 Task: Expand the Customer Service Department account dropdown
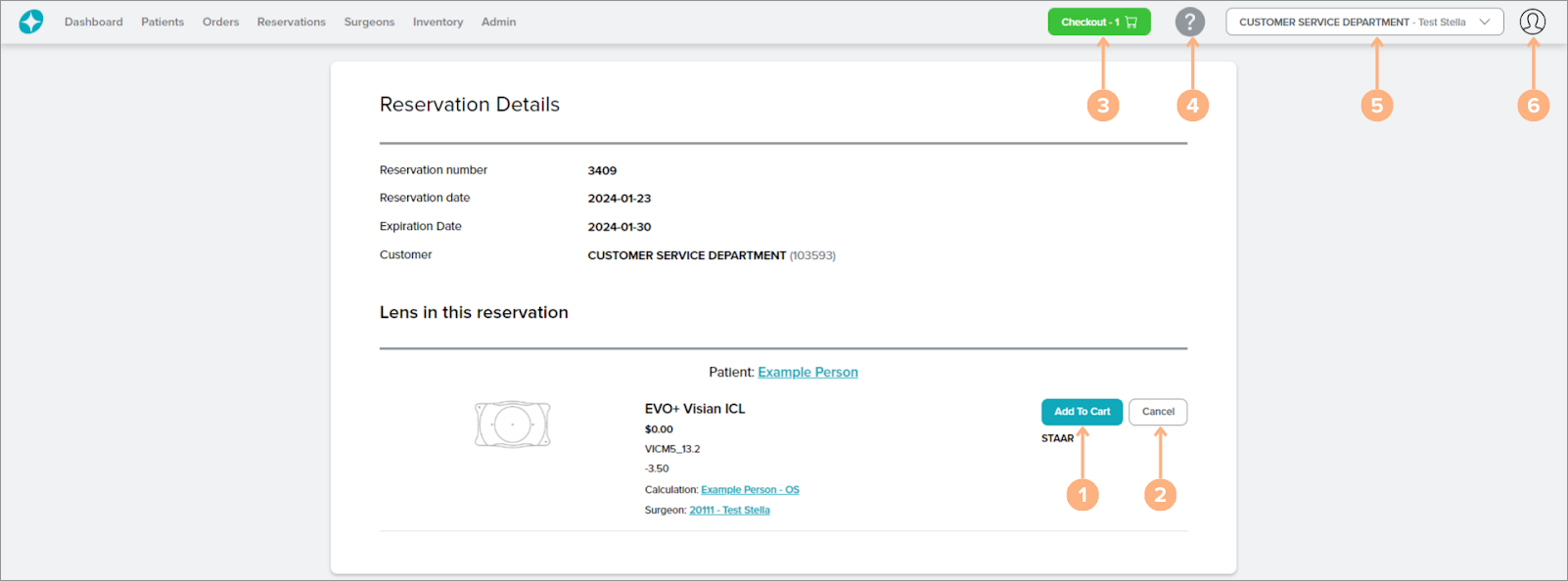pos(1363,22)
